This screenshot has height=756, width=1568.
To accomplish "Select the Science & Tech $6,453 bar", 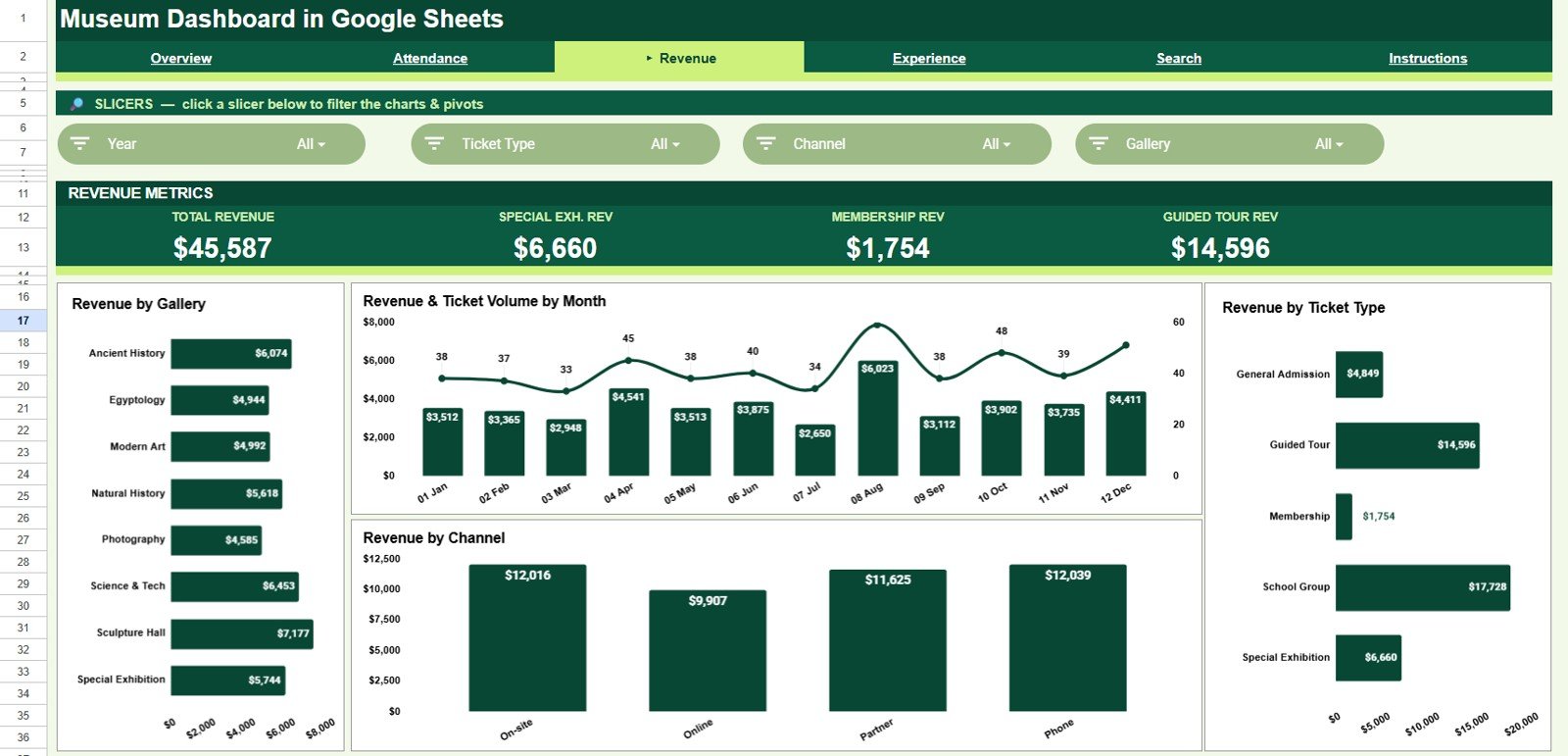I will coord(235,586).
